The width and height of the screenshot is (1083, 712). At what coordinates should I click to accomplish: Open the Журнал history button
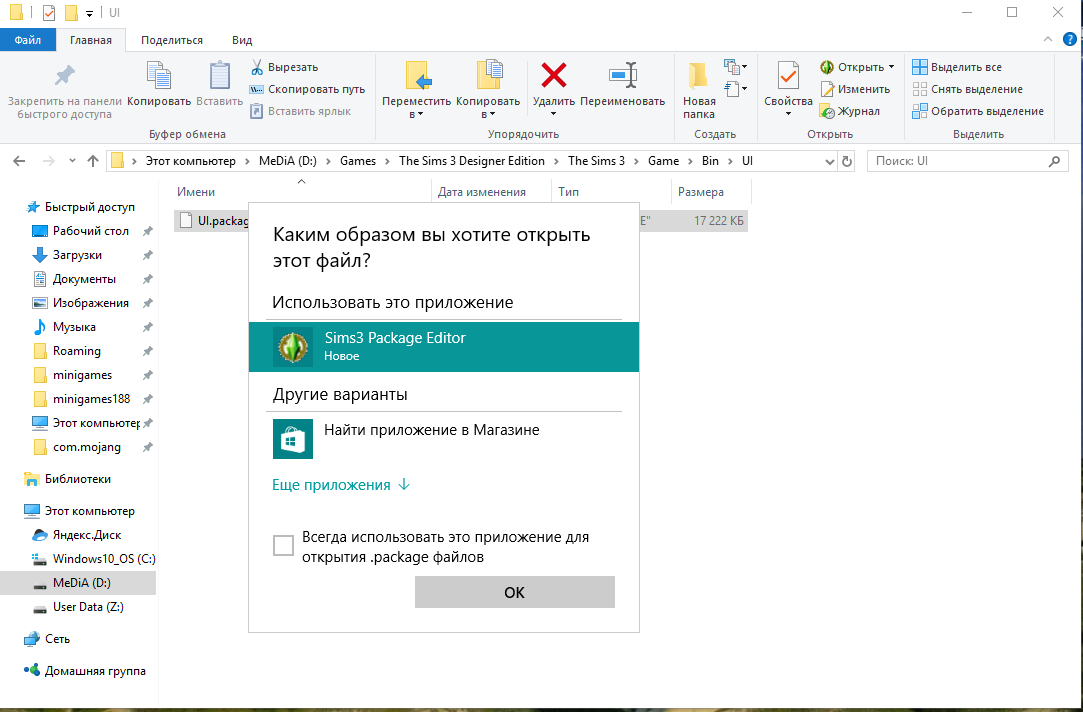[x=850, y=111]
